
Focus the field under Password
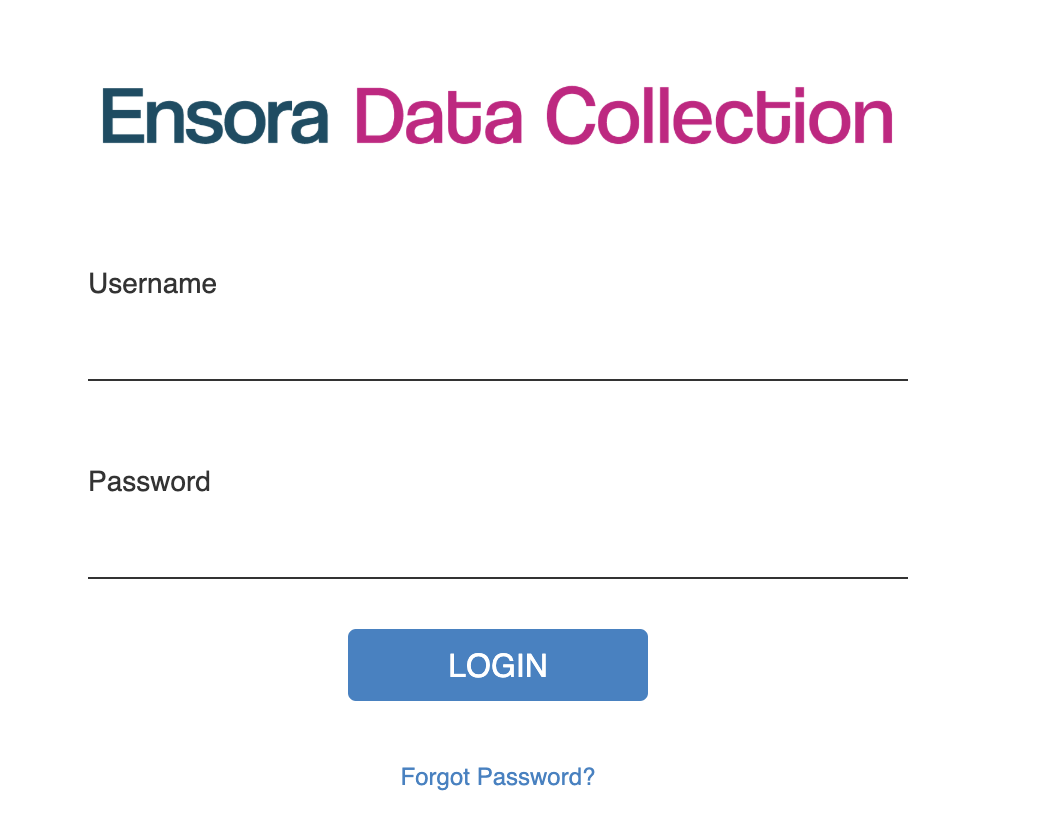pos(498,549)
